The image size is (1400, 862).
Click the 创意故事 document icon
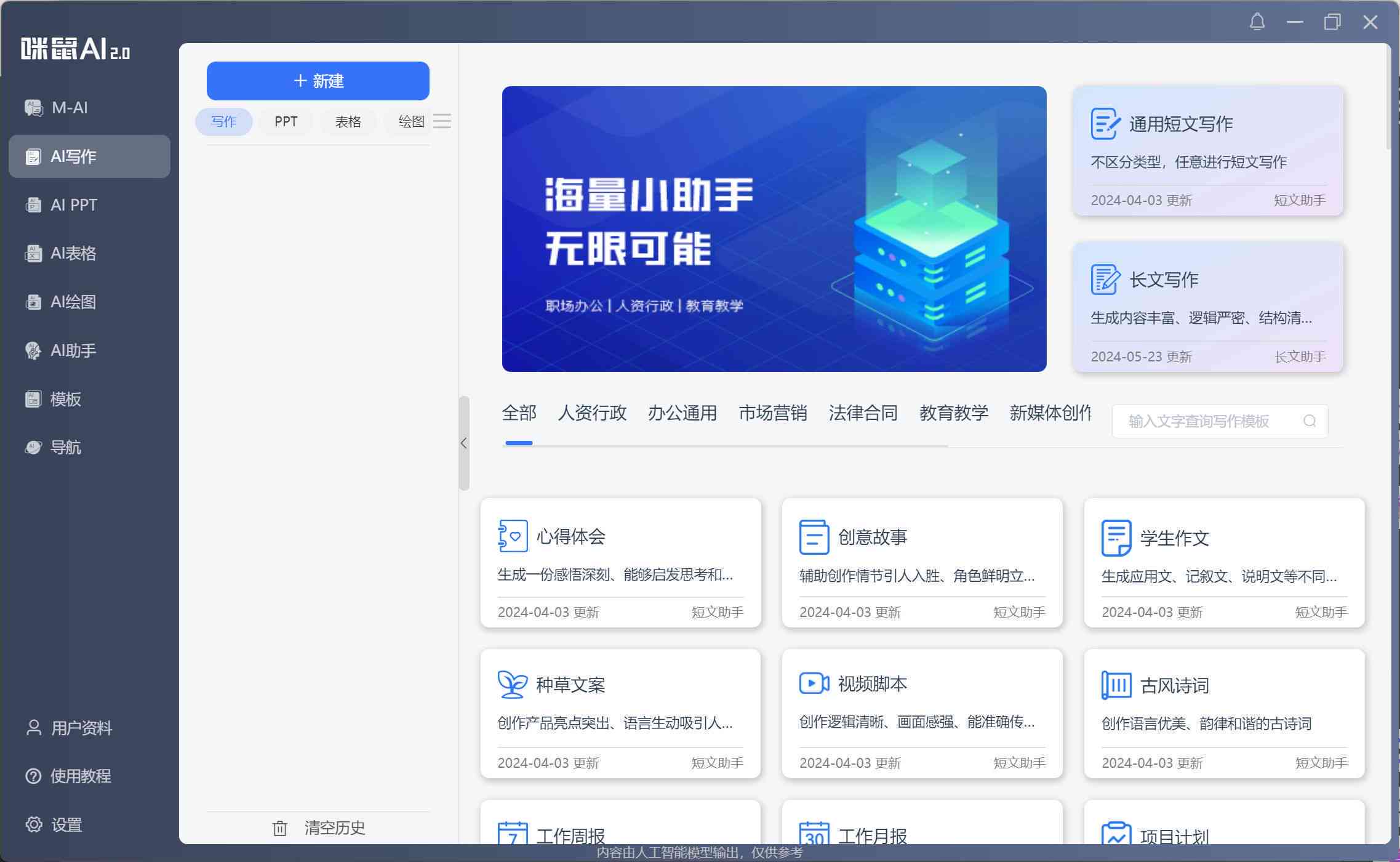[x=814, y=537]
